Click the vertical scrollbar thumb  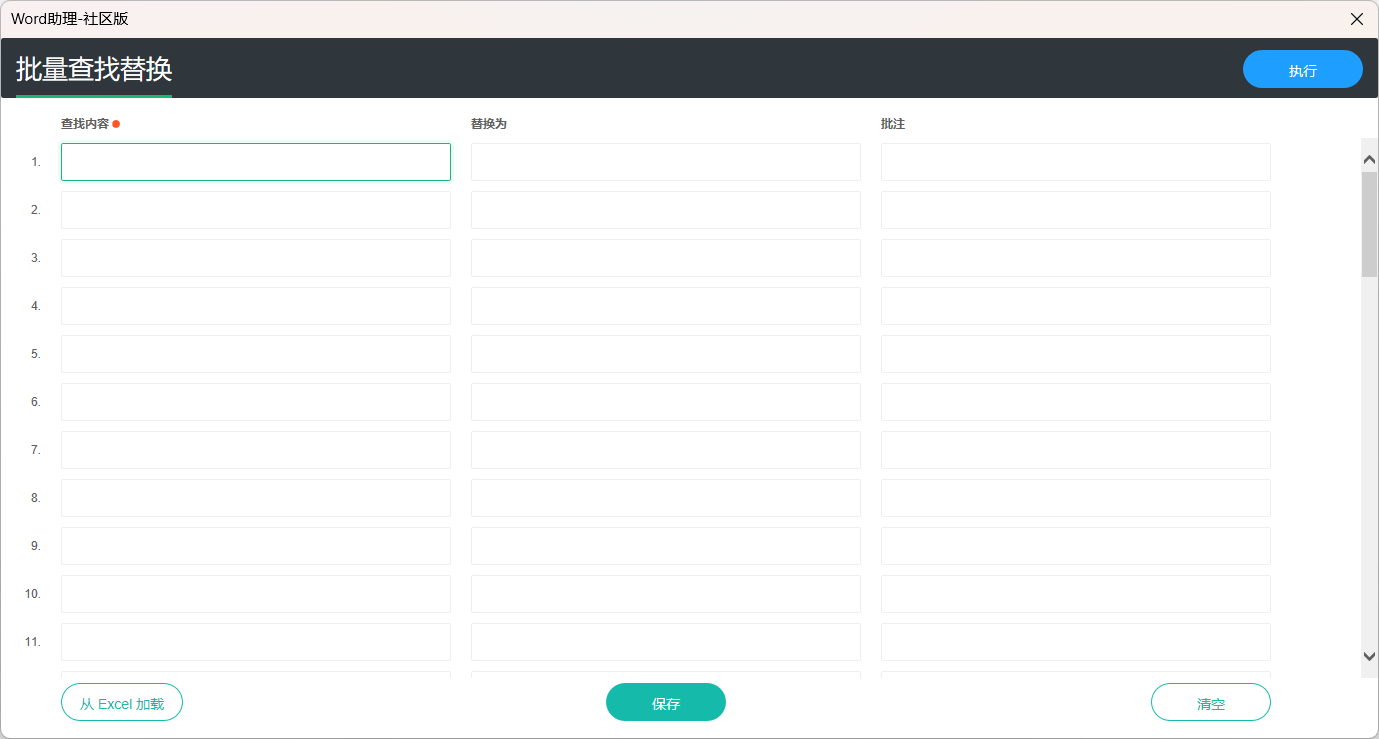[x=1370, y=223]
